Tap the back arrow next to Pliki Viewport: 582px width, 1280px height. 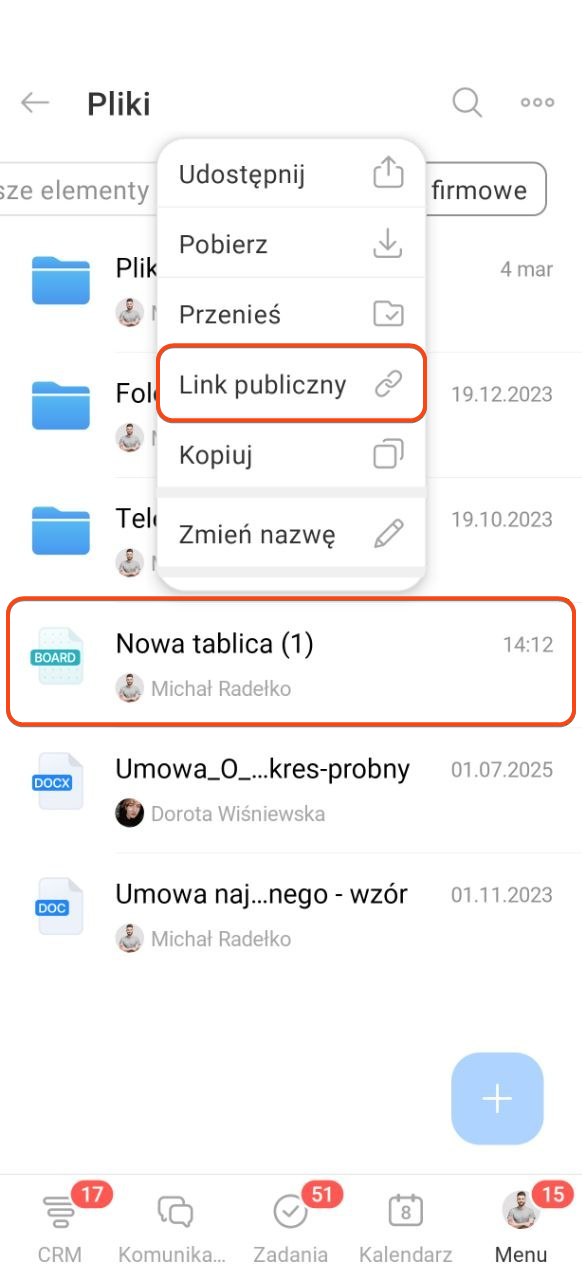(36, 103)
